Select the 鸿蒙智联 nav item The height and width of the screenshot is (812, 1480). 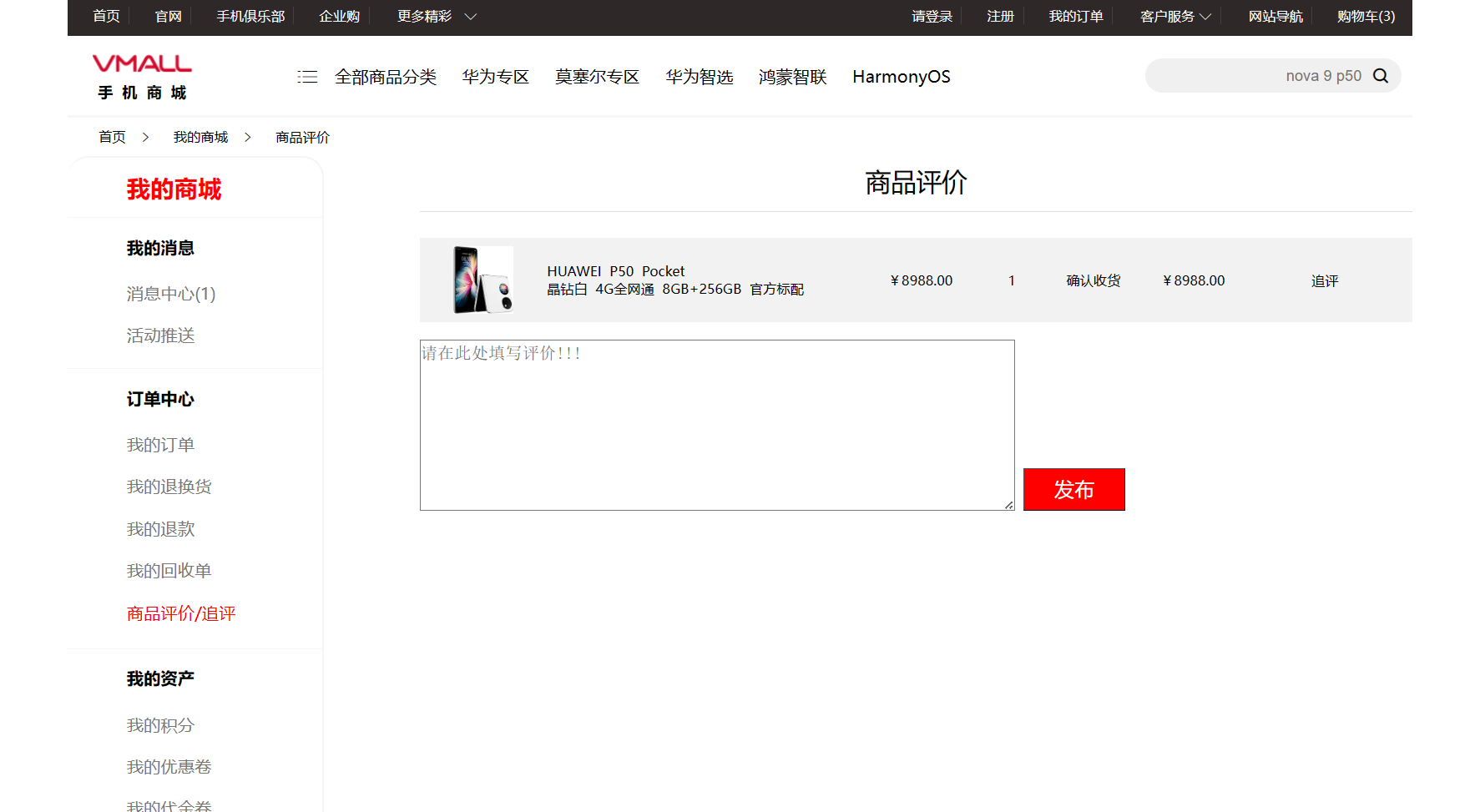tap(793, 77)
